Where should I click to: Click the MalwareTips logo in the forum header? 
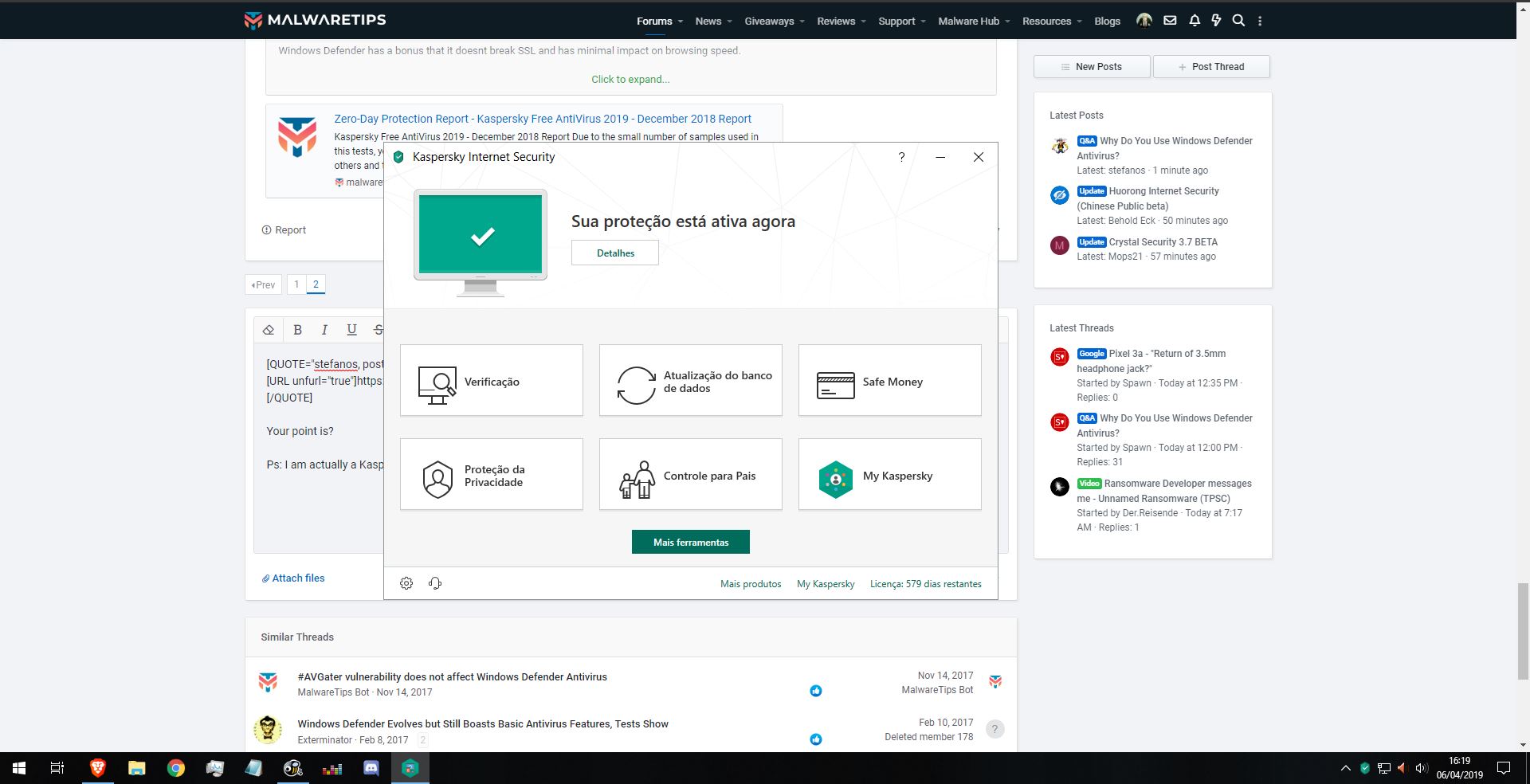(315, 21)
